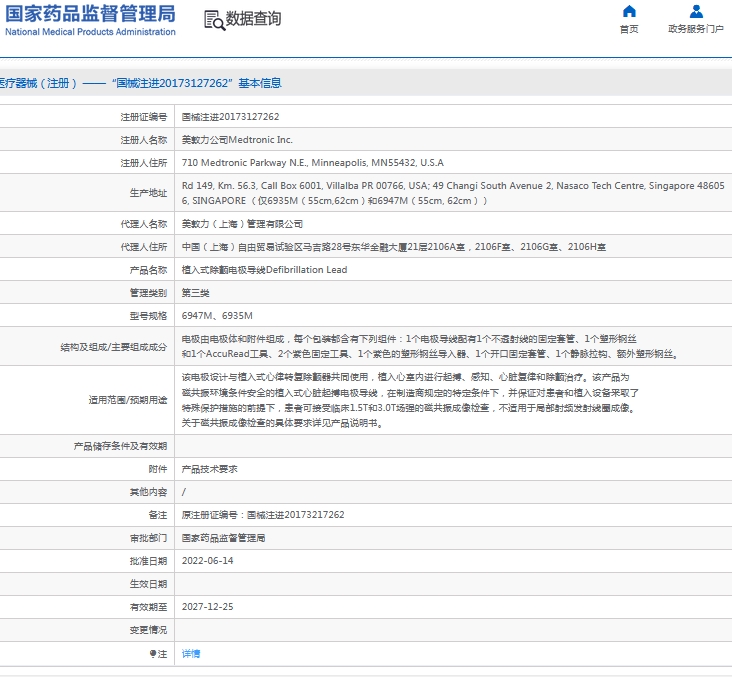Image resolution: width=732 pixels, height=677 pixels.
Task: Select remark 原注册证编号：国械注进20173217262
Action: 263,515
